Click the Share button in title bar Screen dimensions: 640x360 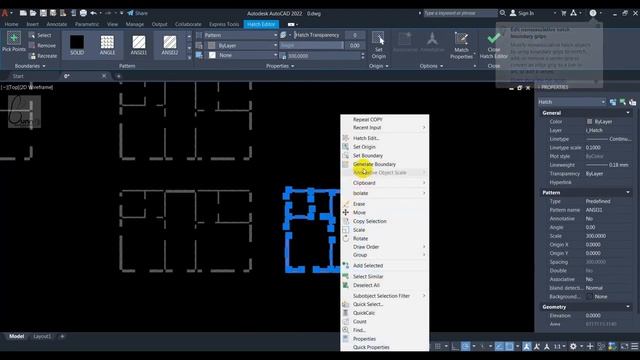click(138, 13)
